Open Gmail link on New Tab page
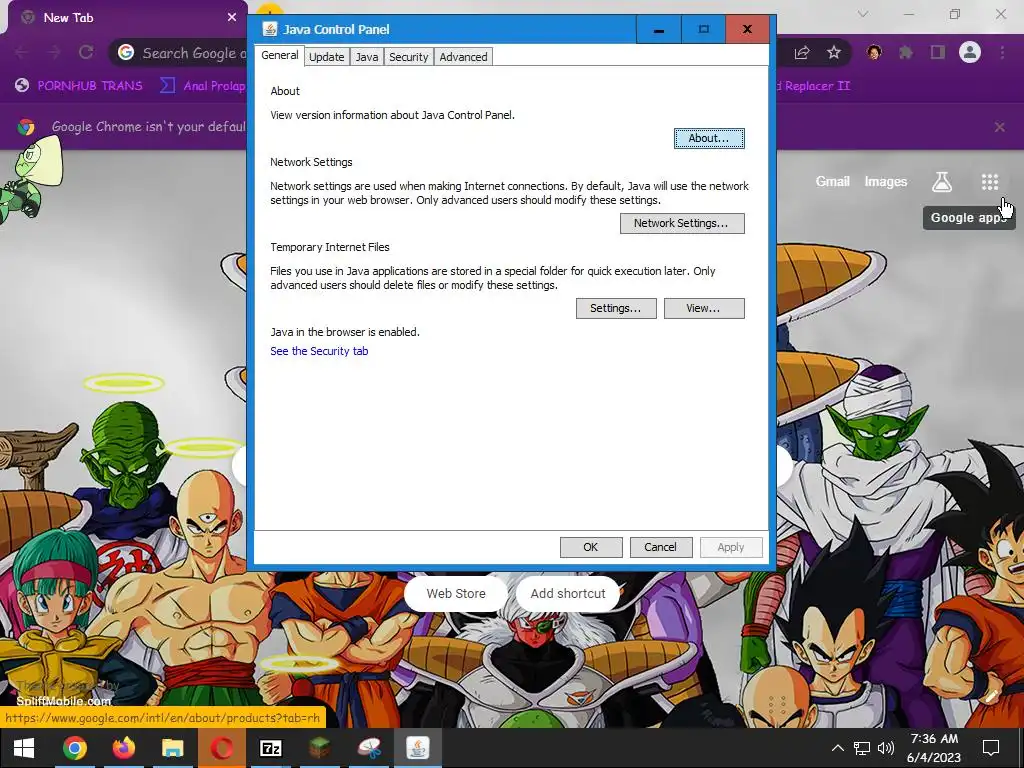Image resolution: width=1024 pixels, height=768 pixels. click(833, 182)
